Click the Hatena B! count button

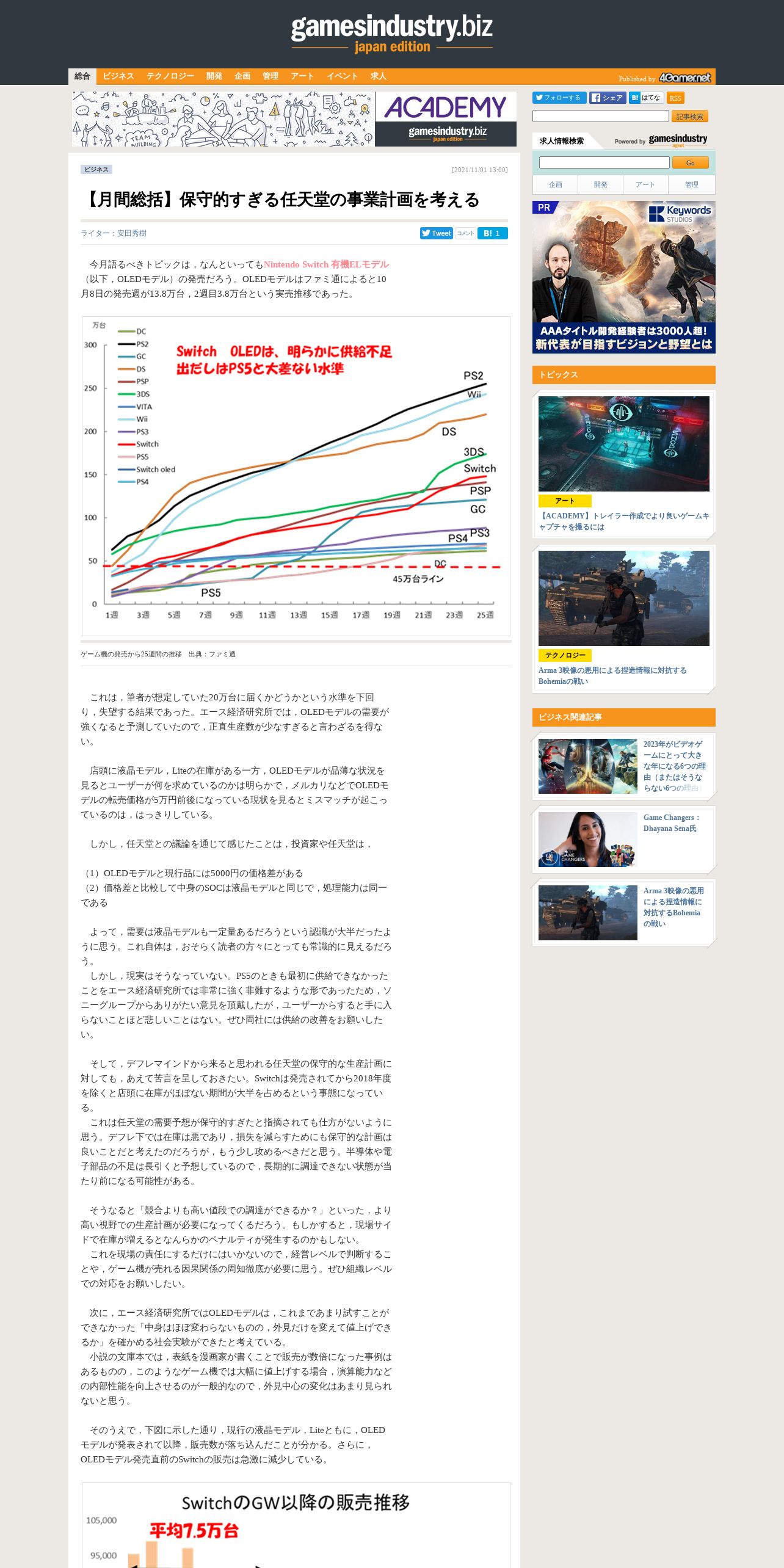pos(493,233)
